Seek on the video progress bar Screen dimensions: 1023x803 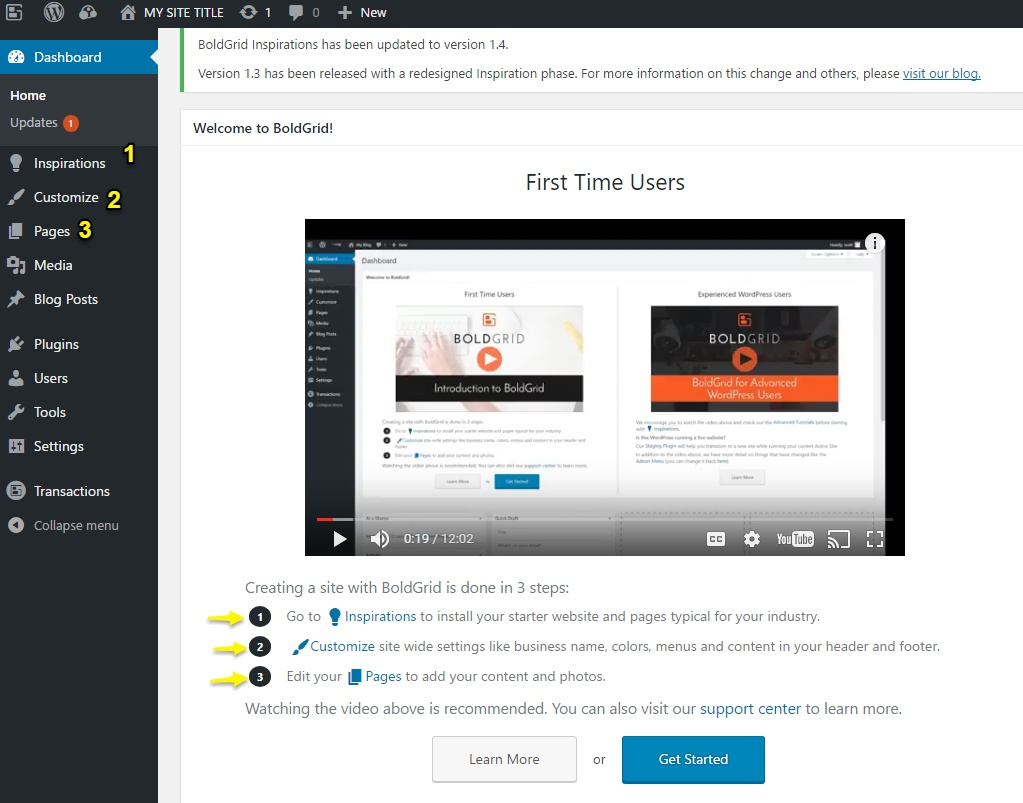tap(605, 519)
